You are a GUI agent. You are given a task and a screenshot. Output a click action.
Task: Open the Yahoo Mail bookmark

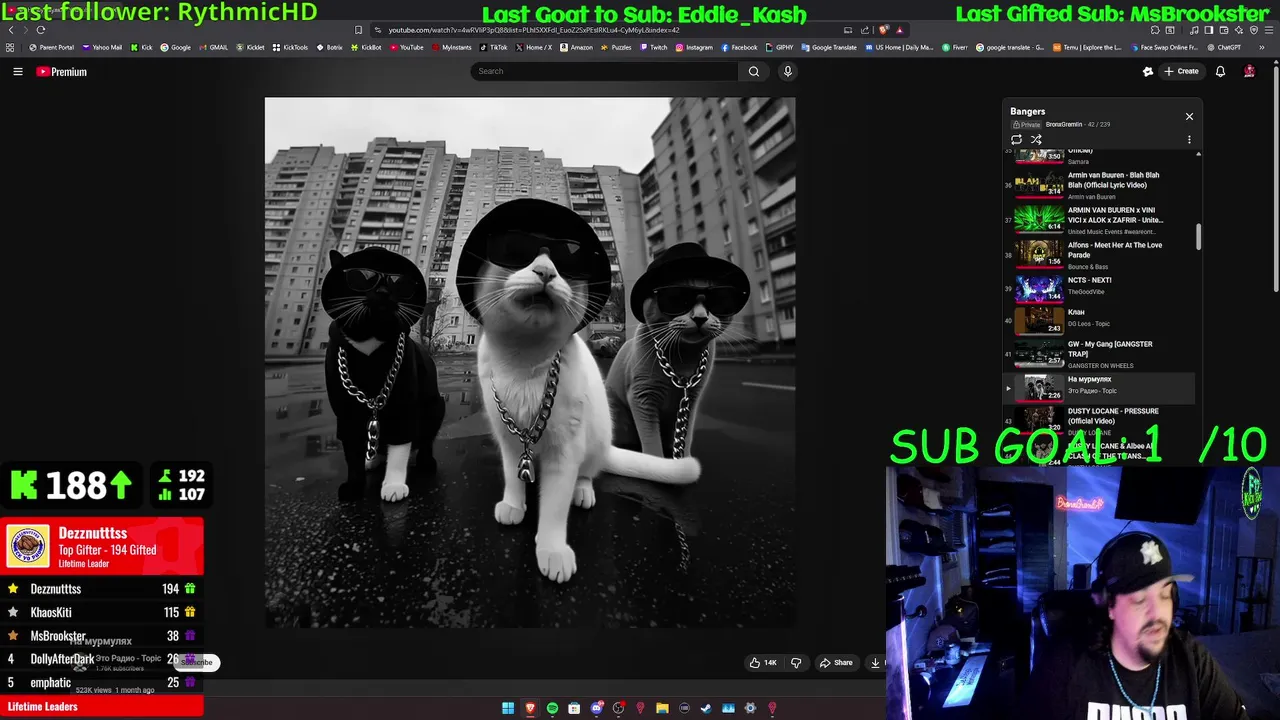(102, 47)
